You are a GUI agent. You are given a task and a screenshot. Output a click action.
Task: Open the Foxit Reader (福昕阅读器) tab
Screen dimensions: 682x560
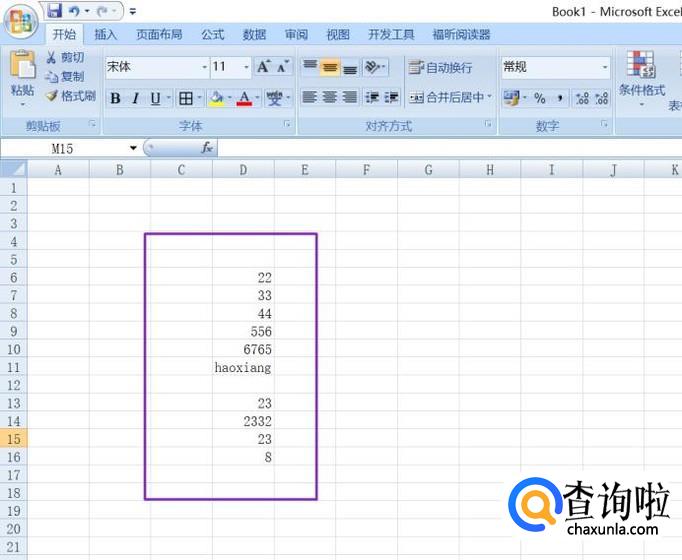461,34
